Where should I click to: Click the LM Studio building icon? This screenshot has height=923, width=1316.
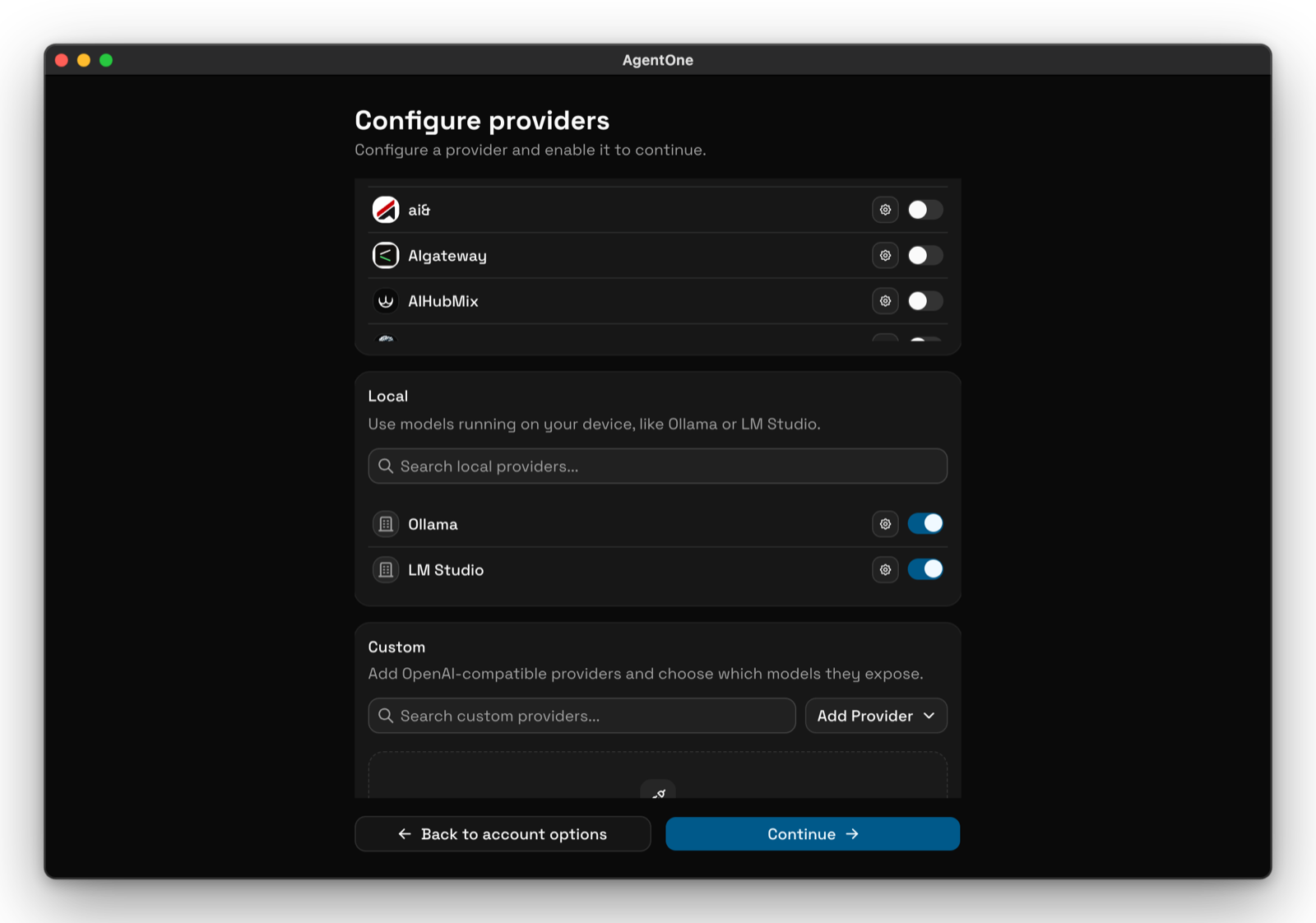pyautogui.click(x=386, y=569)
